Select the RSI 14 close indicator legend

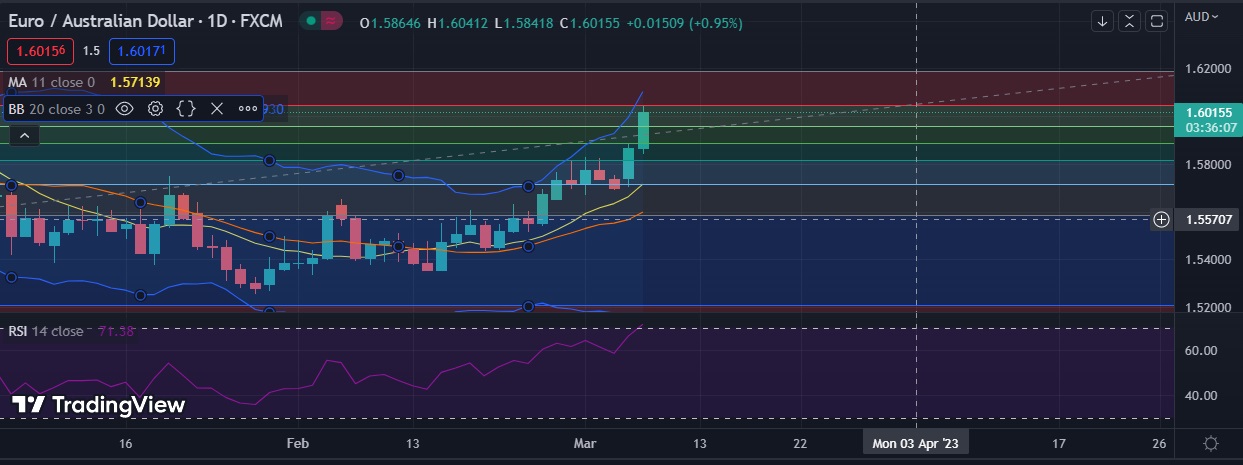click(46, 331)
